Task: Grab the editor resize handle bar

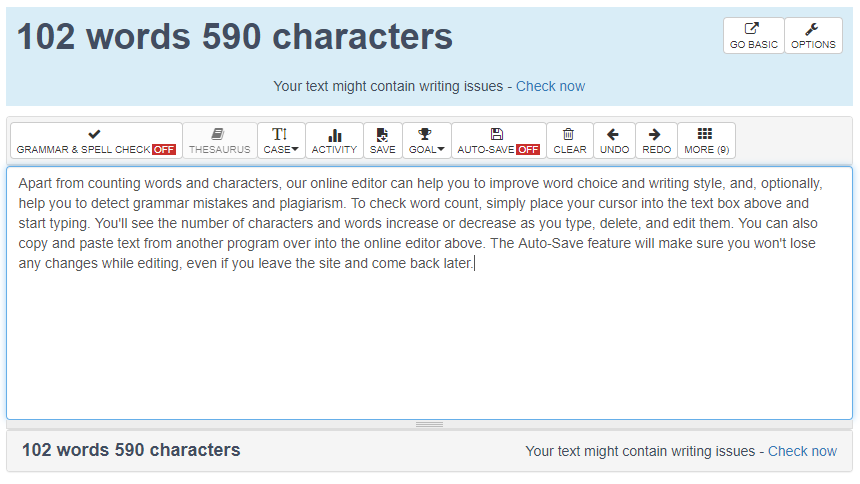Action: [429, 424]
